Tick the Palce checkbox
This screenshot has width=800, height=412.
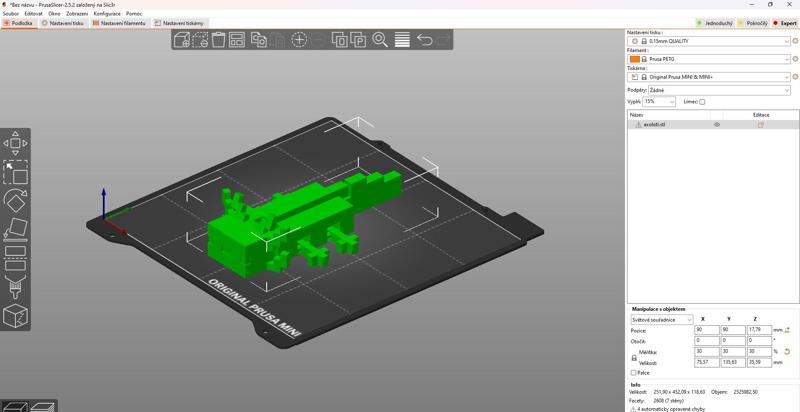pyautogui.click(x=633, y=373)
